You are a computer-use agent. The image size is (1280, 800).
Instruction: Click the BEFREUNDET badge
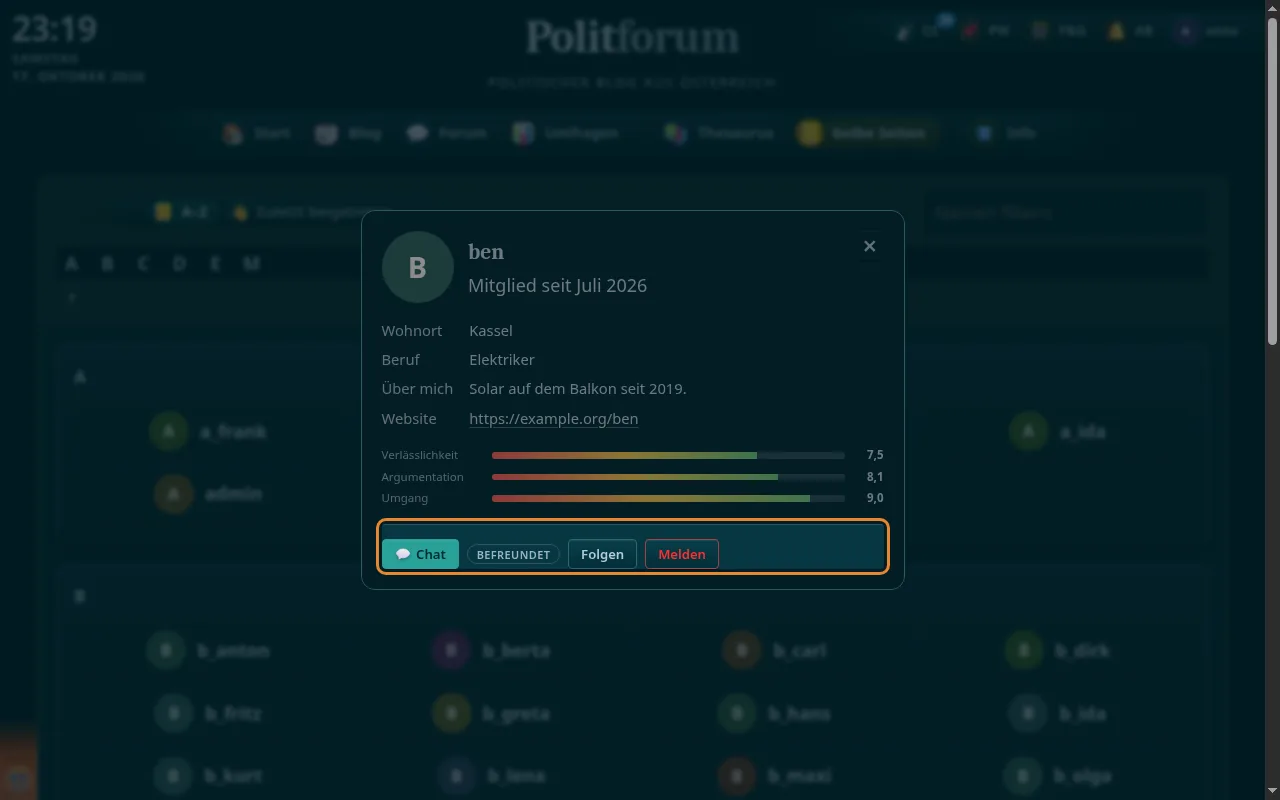pyautogui.click(x=513, y=554)
